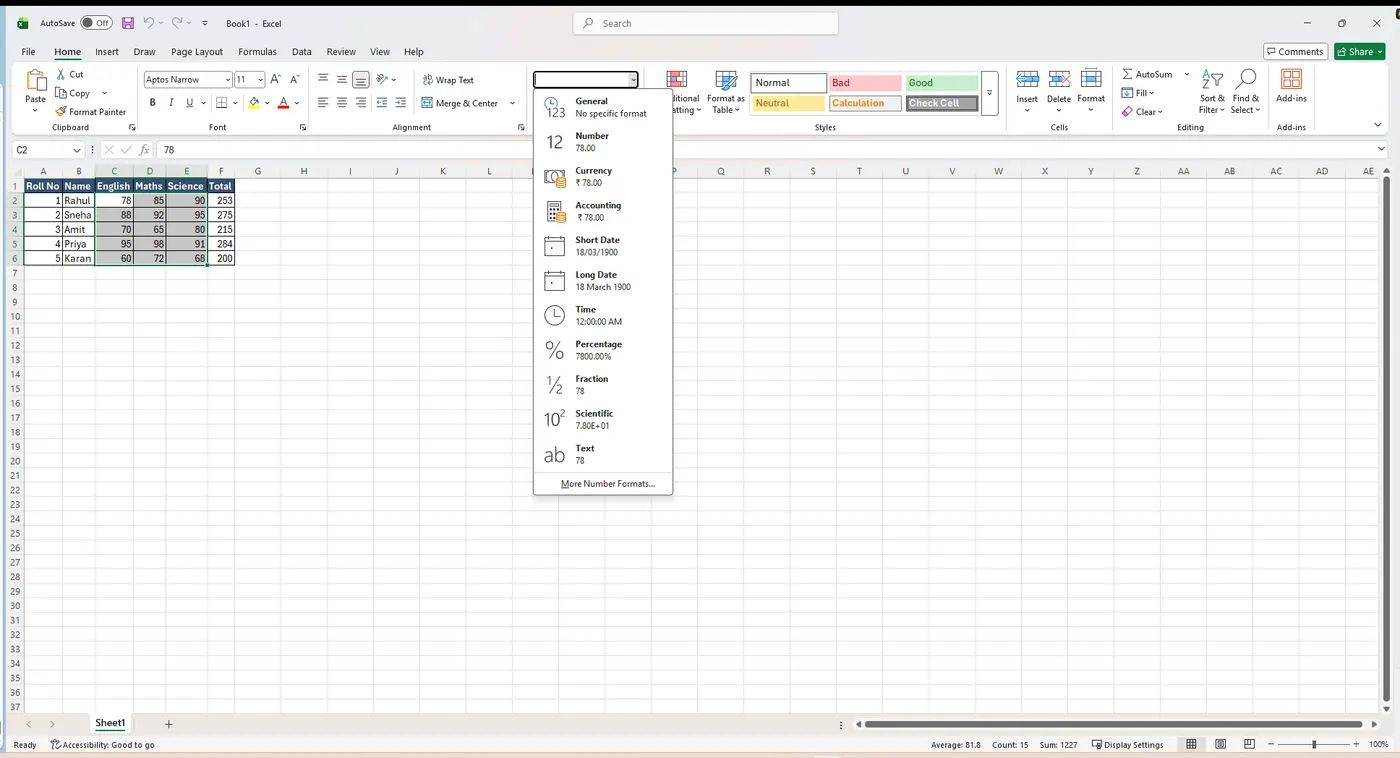The height and width of the screenshot is (758, 1400).
Task: Open the Page Layout ribbon tab
Action: pyautogui.click(x=197, y=52)
